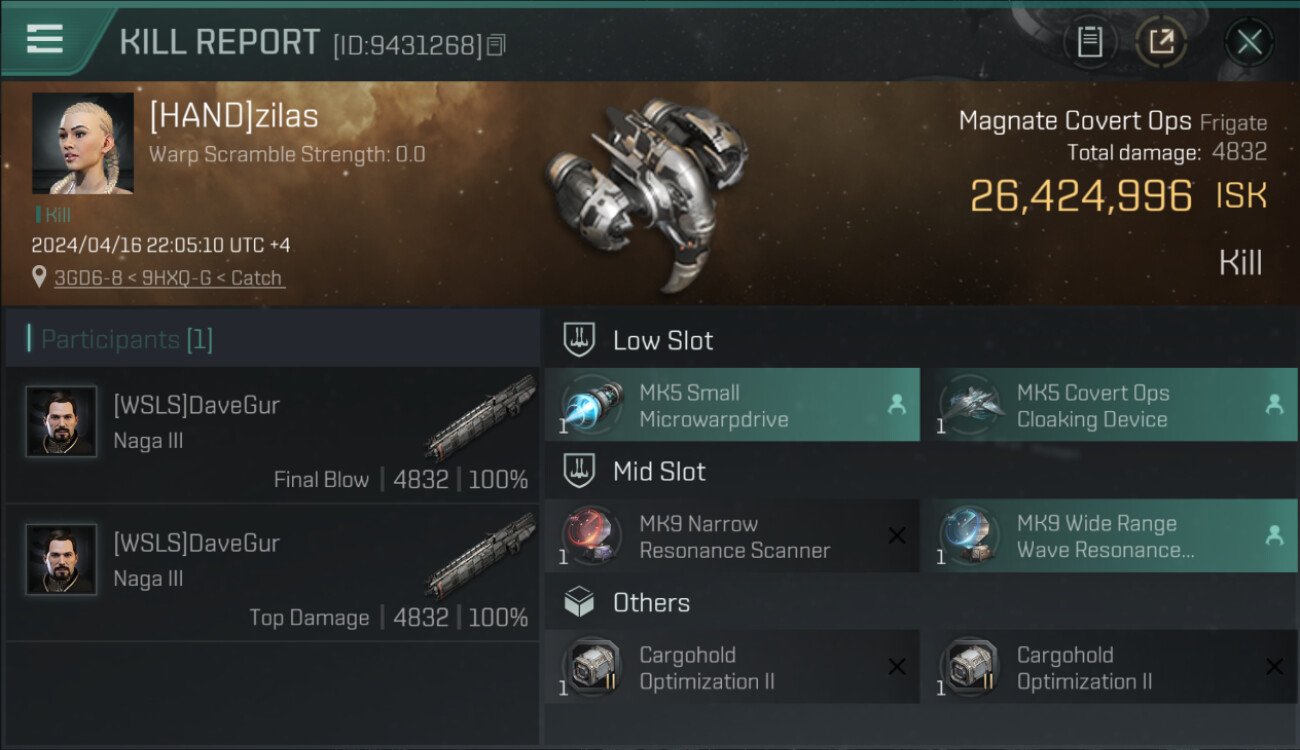This screenshot has height=750, width=1300.
Task: Click the first Cargohold Optimization II icon
Action: (591, 668)
